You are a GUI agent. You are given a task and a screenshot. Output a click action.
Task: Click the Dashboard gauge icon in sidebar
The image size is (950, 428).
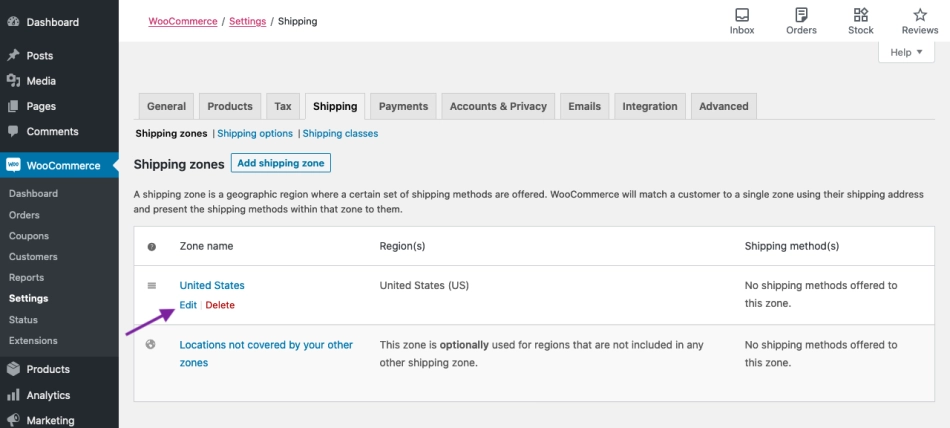pos(13,22)
